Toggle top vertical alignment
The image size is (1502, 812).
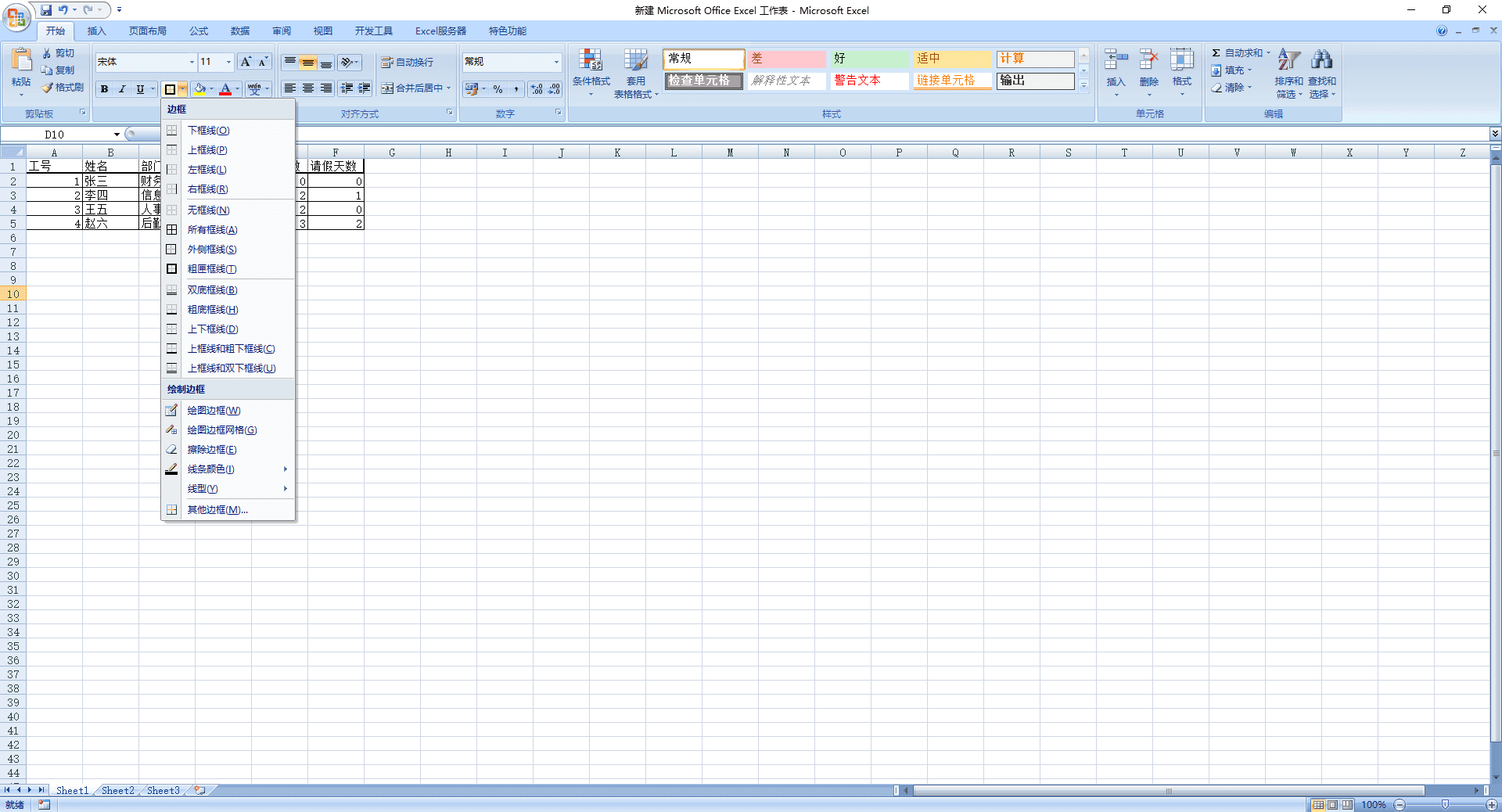click(290, 63)
